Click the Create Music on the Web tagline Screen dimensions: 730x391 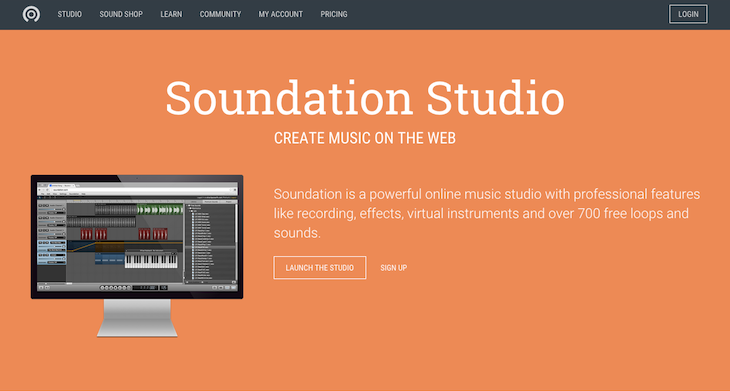365,138
